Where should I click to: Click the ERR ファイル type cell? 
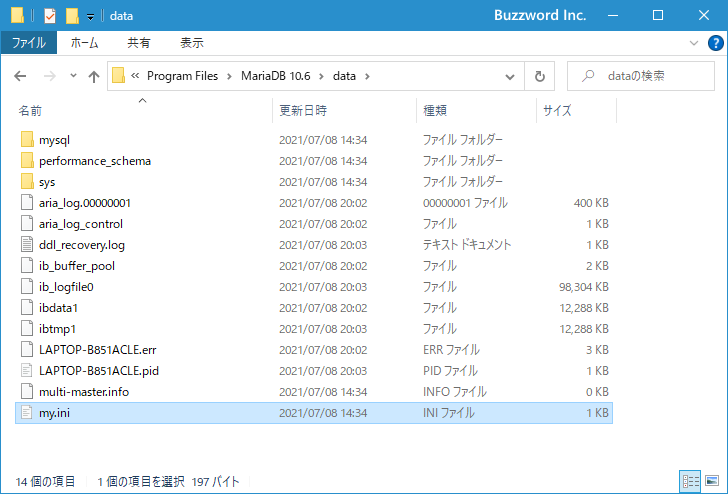[x=451, y=350]
